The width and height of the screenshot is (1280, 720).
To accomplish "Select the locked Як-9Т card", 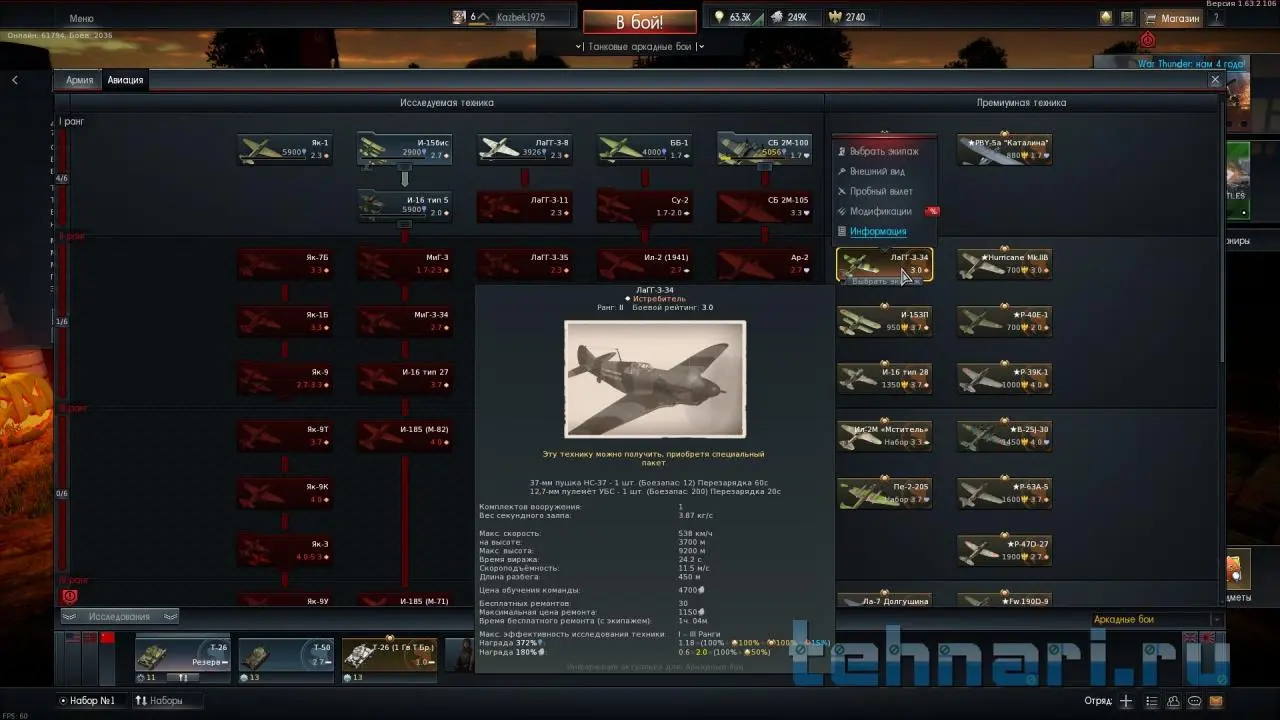I will (285, 436).
